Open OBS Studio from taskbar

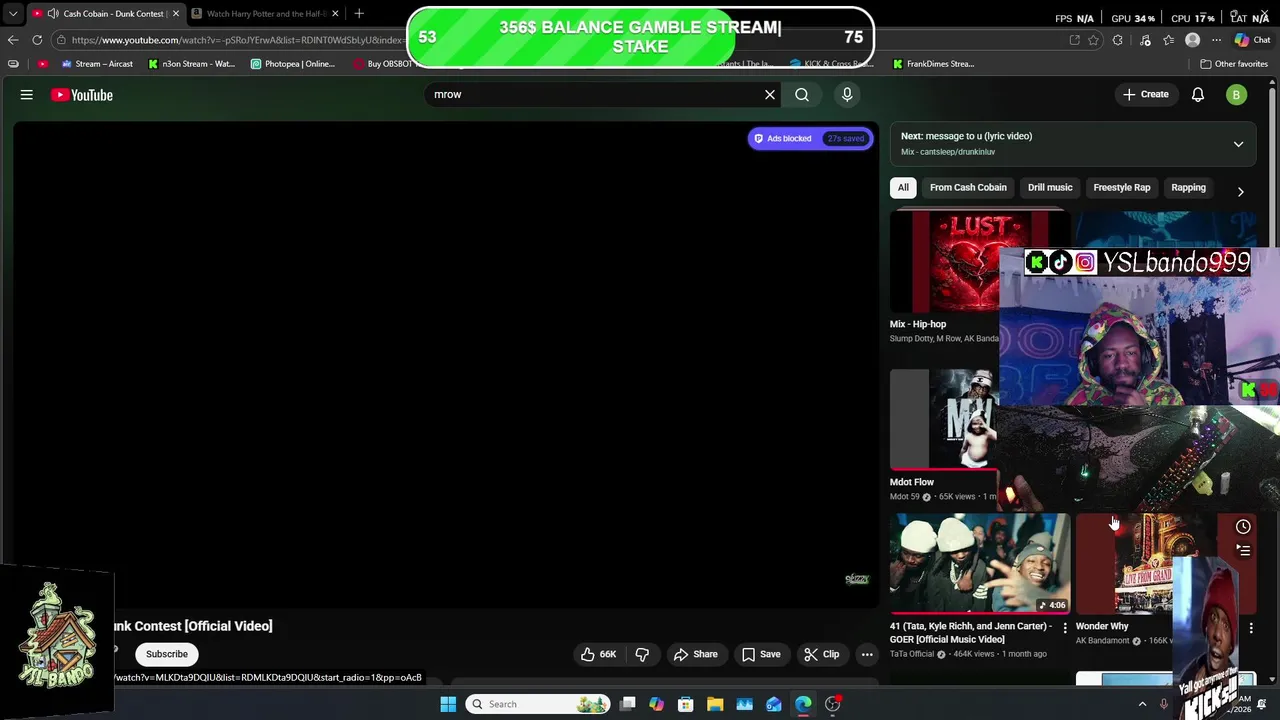pos(832,704)
